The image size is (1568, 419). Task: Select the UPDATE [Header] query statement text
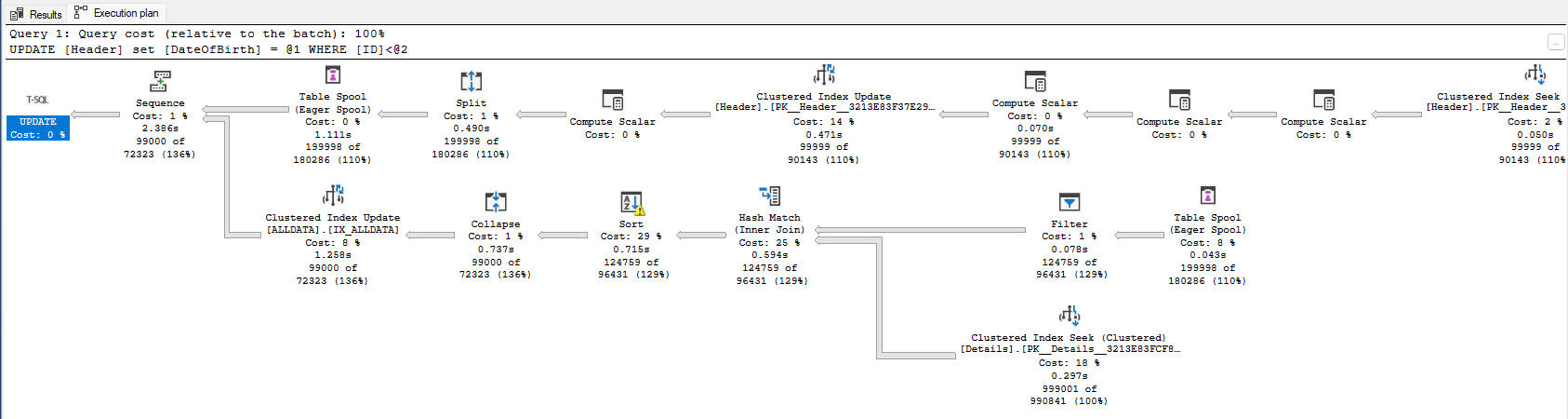[208, 49]
